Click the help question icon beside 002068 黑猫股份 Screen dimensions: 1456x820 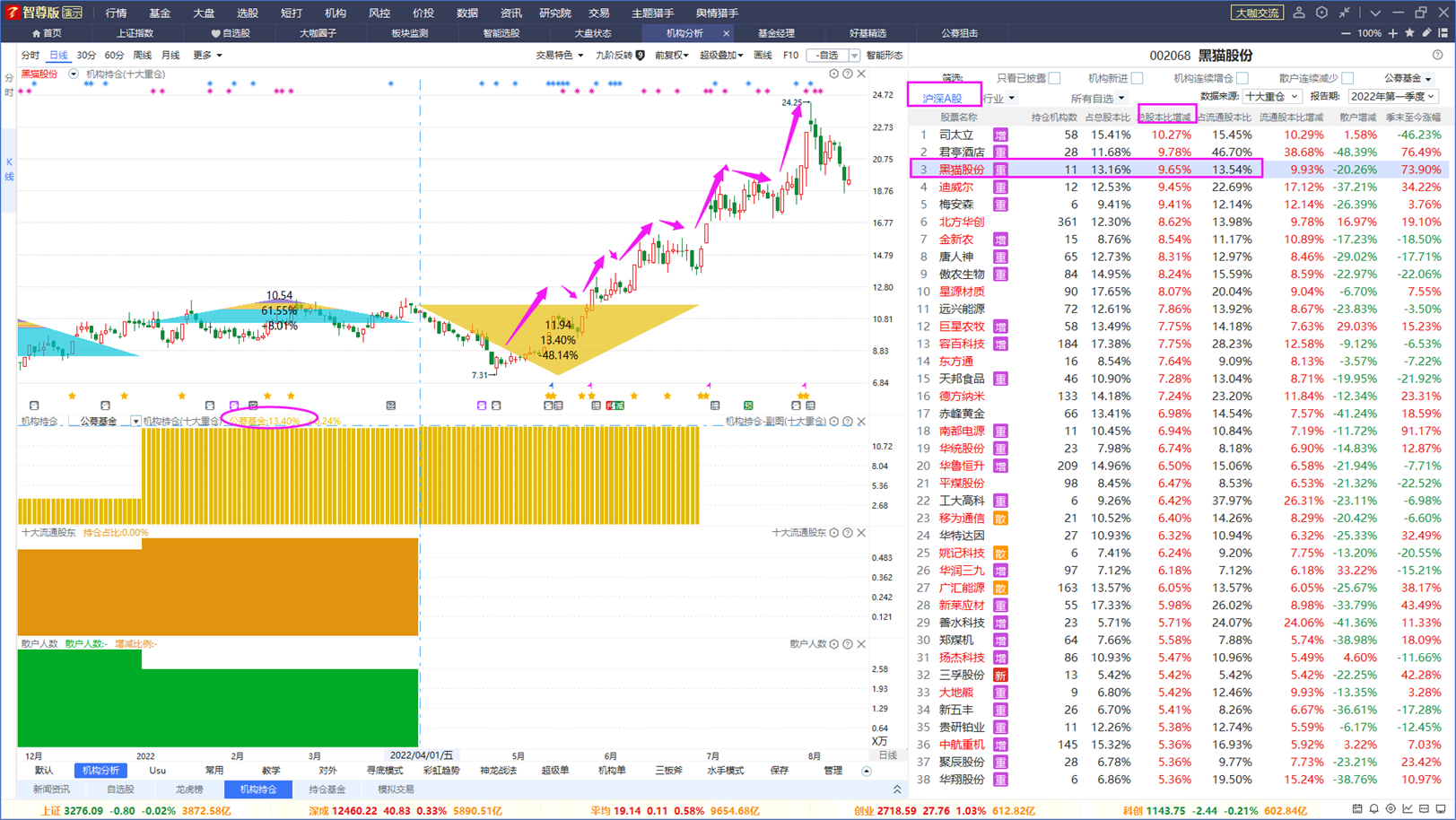click(1438, 56)
